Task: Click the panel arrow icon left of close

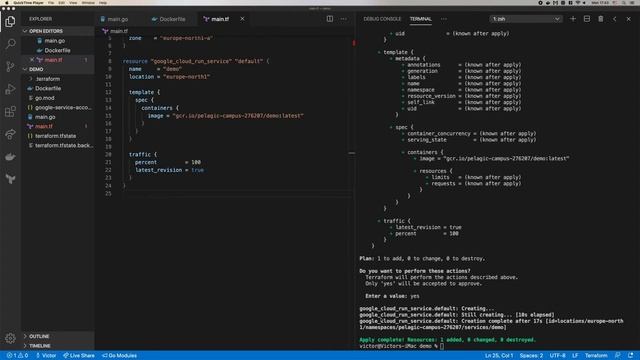Action: coord(615,19)
